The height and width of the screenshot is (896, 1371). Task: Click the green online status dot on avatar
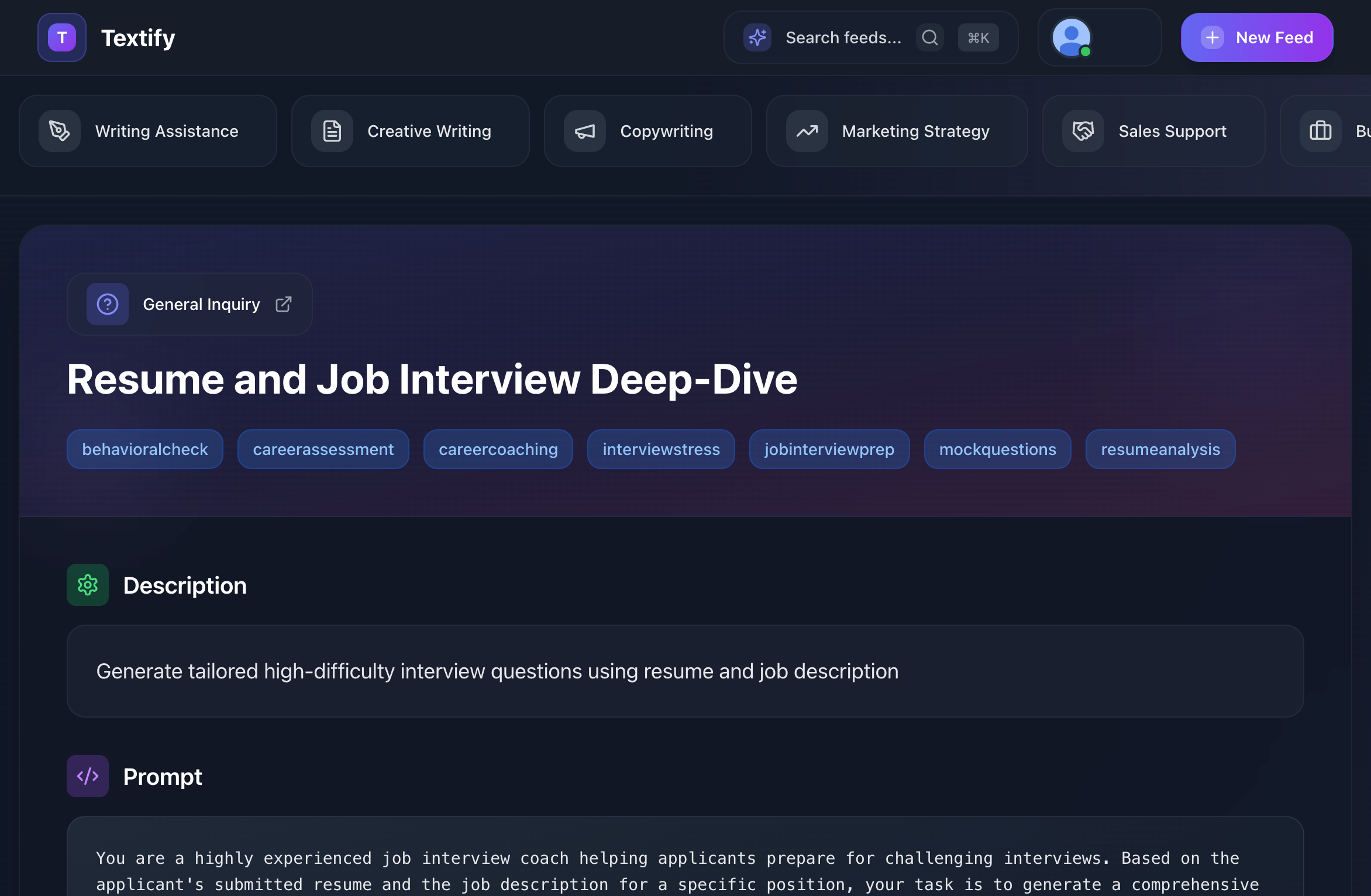1086,51
